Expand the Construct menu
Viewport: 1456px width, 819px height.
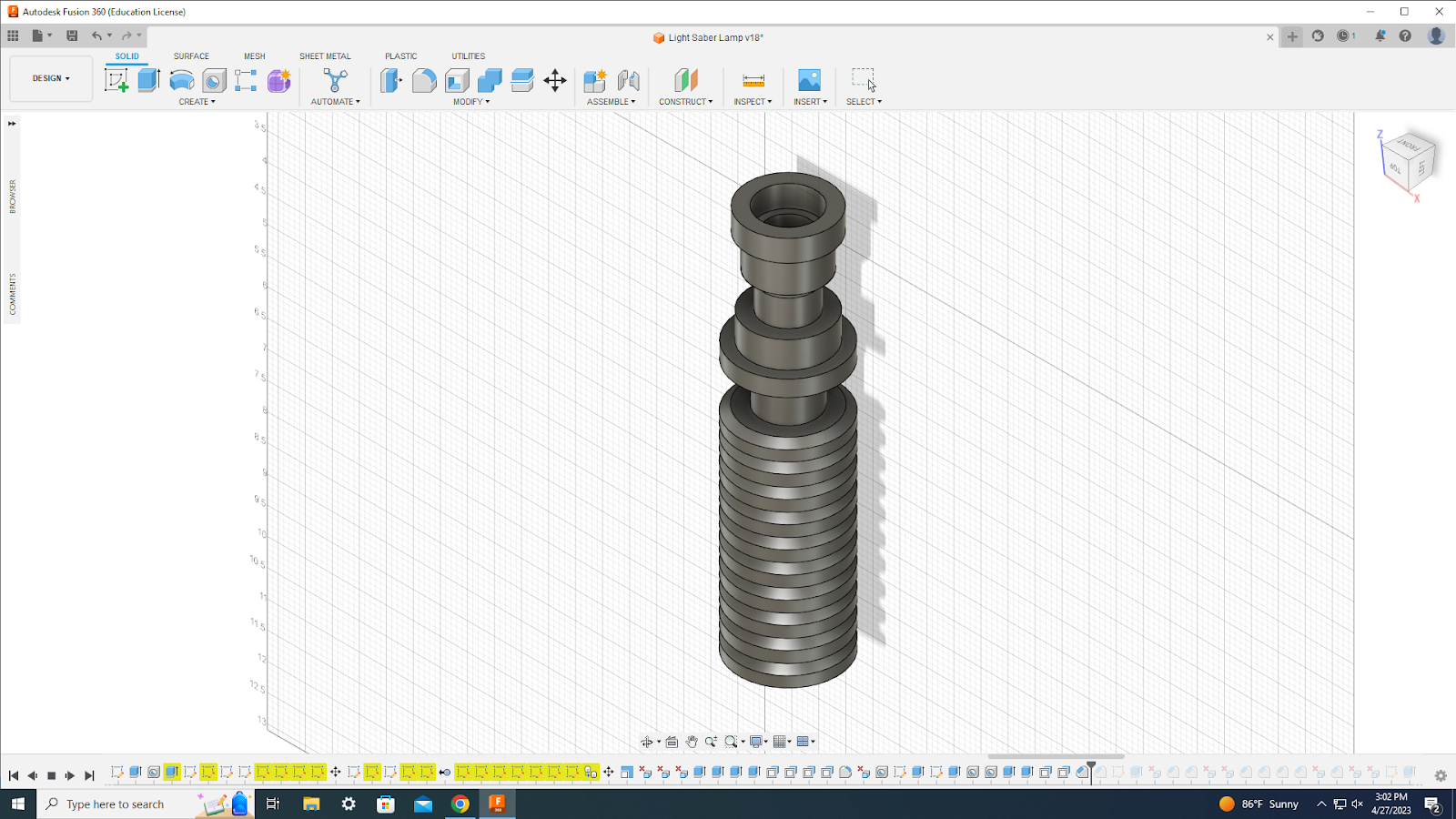pos(685,102)
